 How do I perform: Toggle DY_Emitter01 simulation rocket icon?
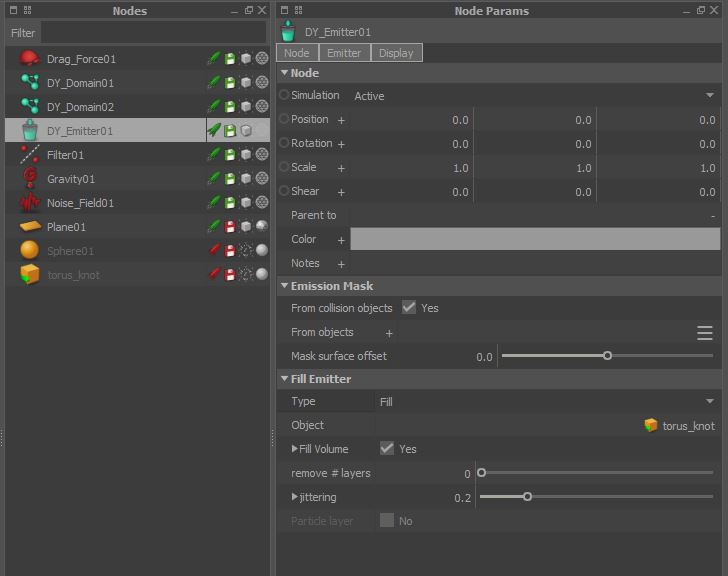point(214,130)
